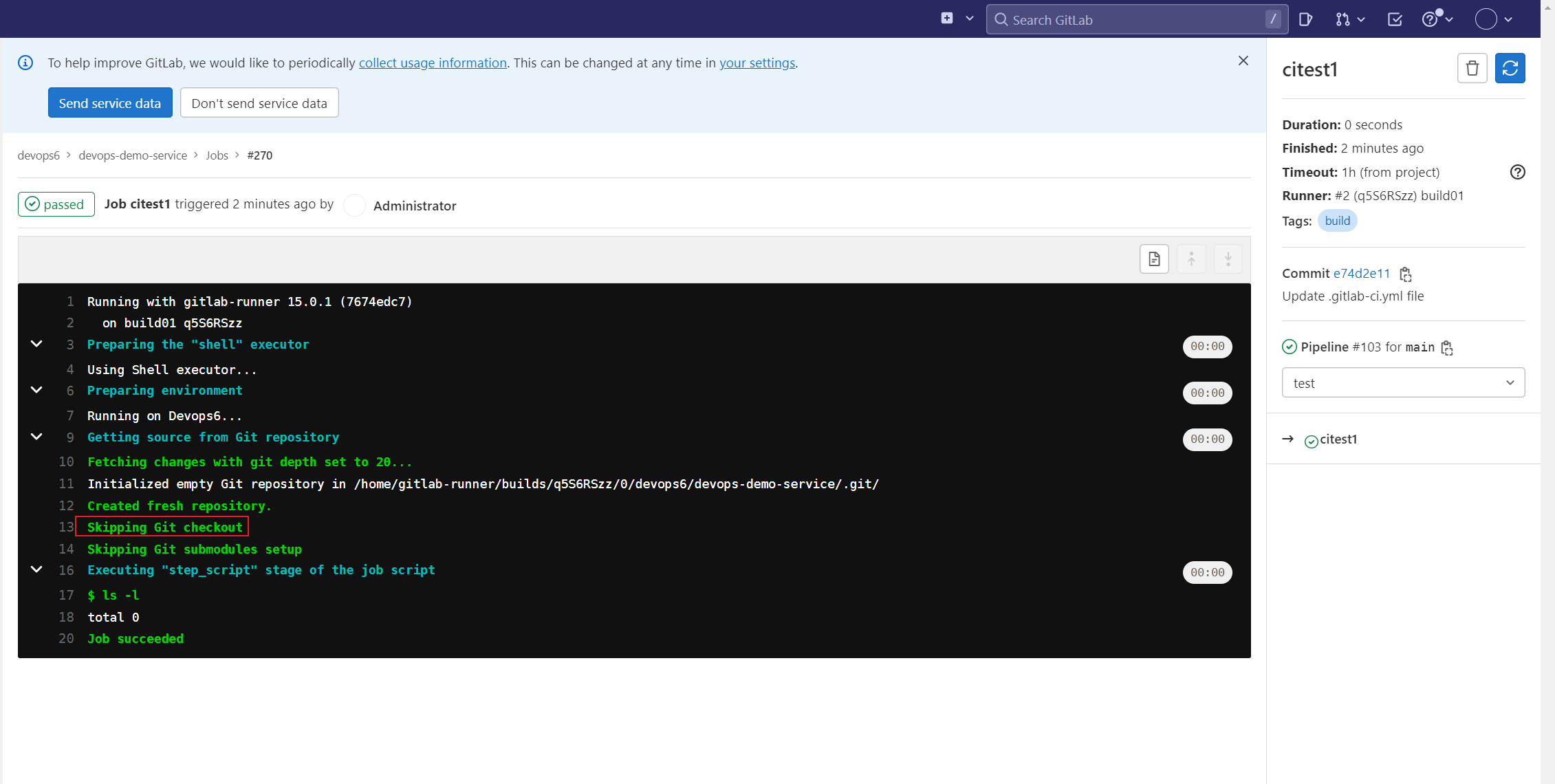1555x784 pixels.
Task: Go to devops-demo-service breadcrumb
Action: 133,155
